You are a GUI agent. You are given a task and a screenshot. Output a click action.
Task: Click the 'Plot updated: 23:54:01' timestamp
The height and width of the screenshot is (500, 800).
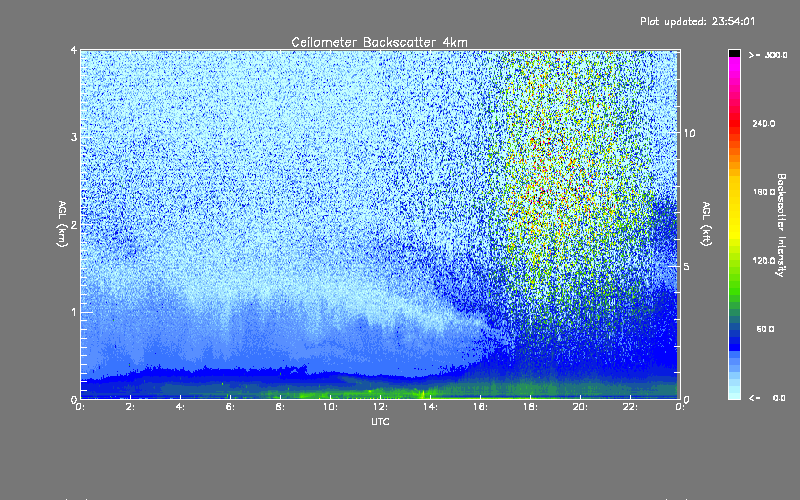point(697,21)
